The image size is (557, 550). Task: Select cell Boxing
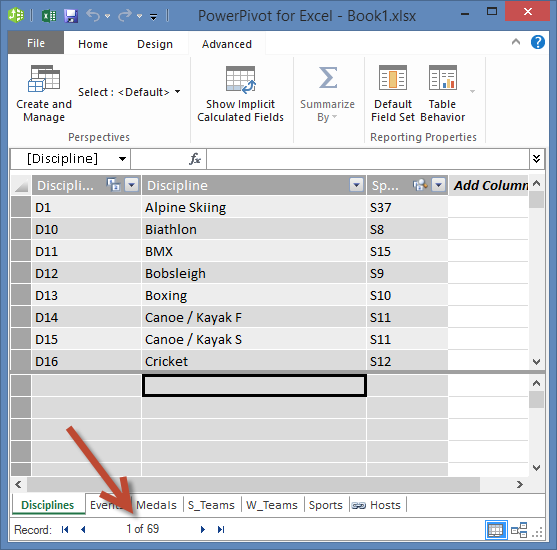(x=254, y=295)
